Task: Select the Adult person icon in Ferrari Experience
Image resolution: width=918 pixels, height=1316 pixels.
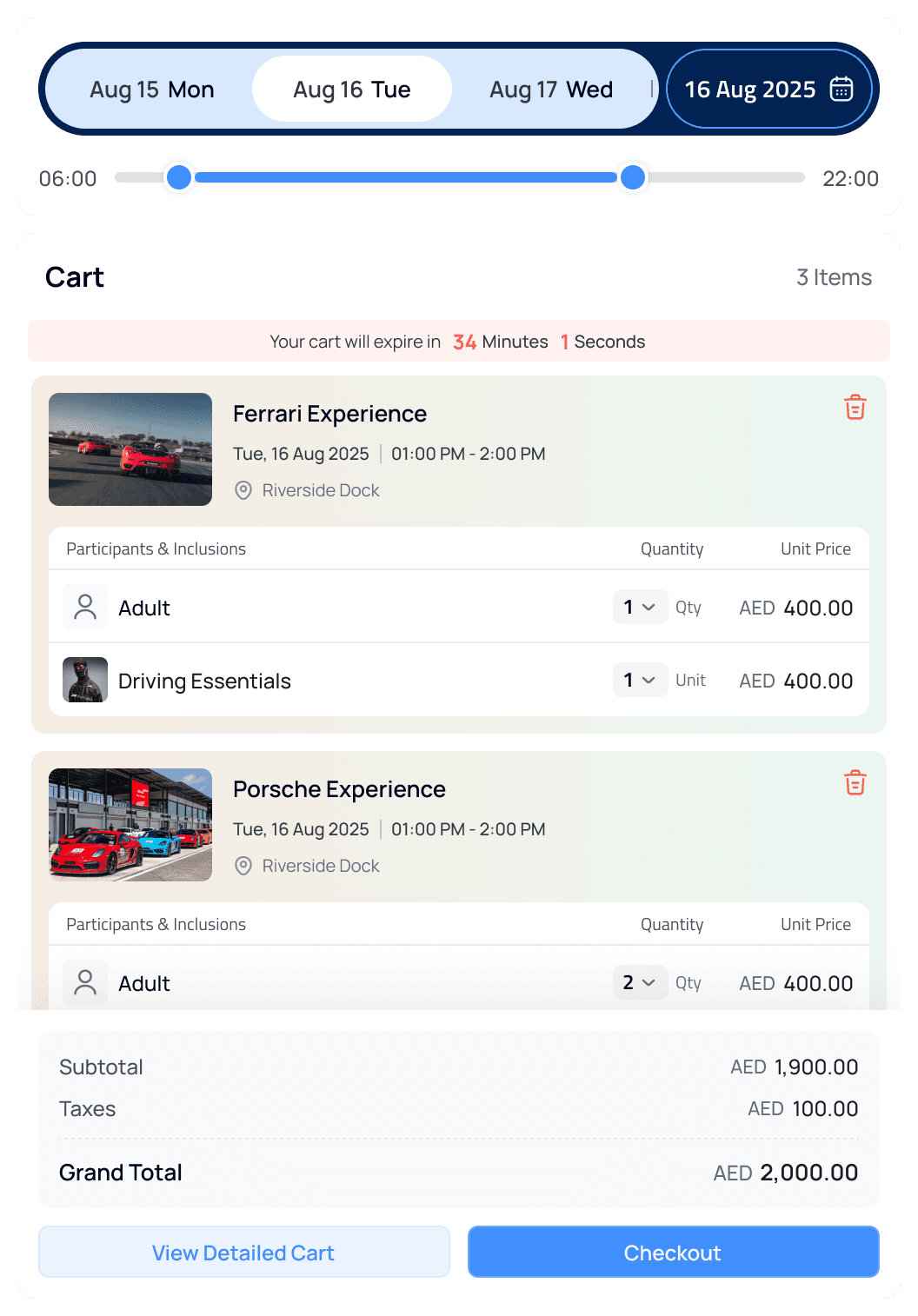Action: pos(84,607)
